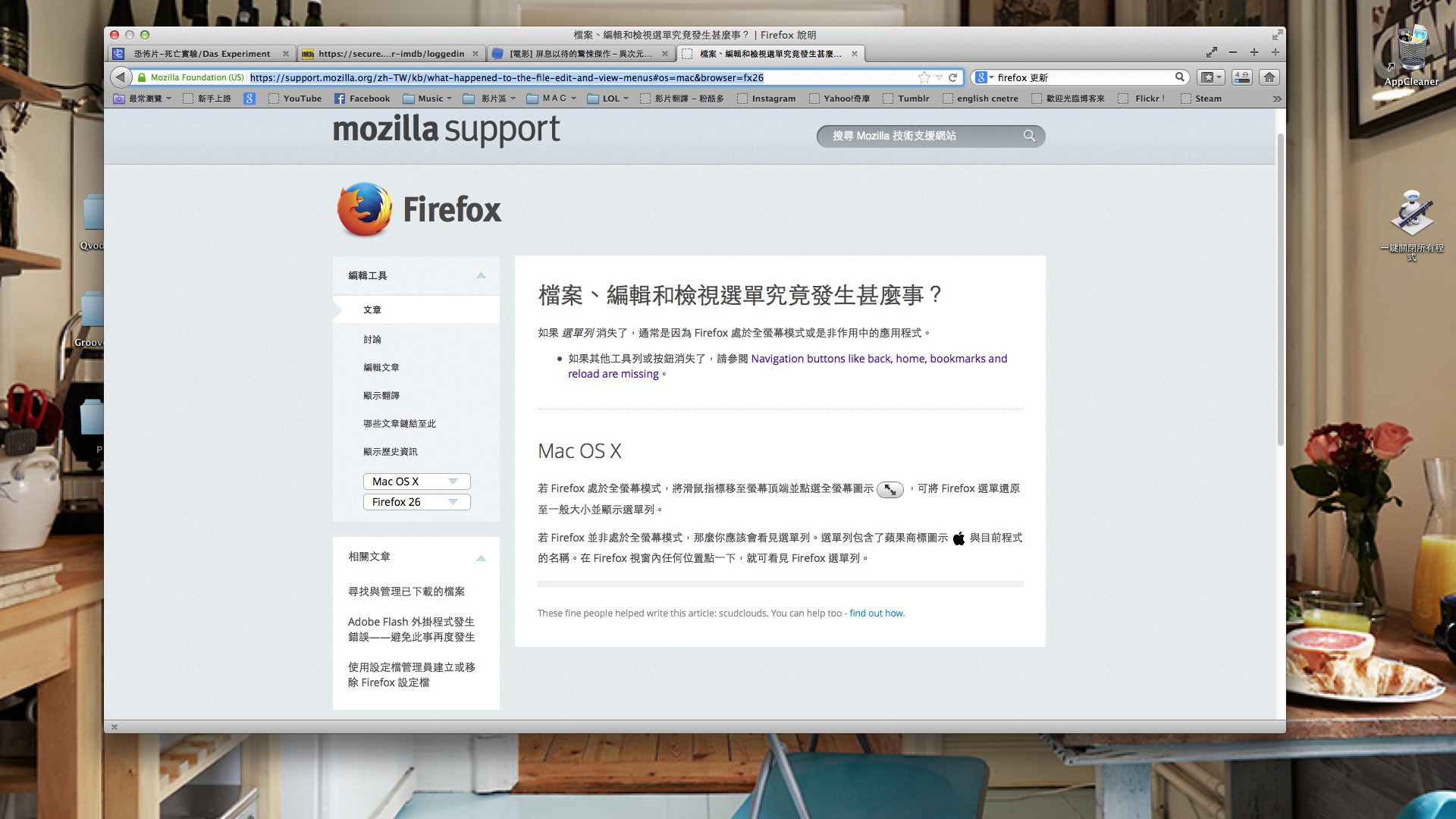Image resolution: width=1456 pixels, height=819 pixels.
Task: Select the 文章 sidebar item
Action: pos(416,310)
